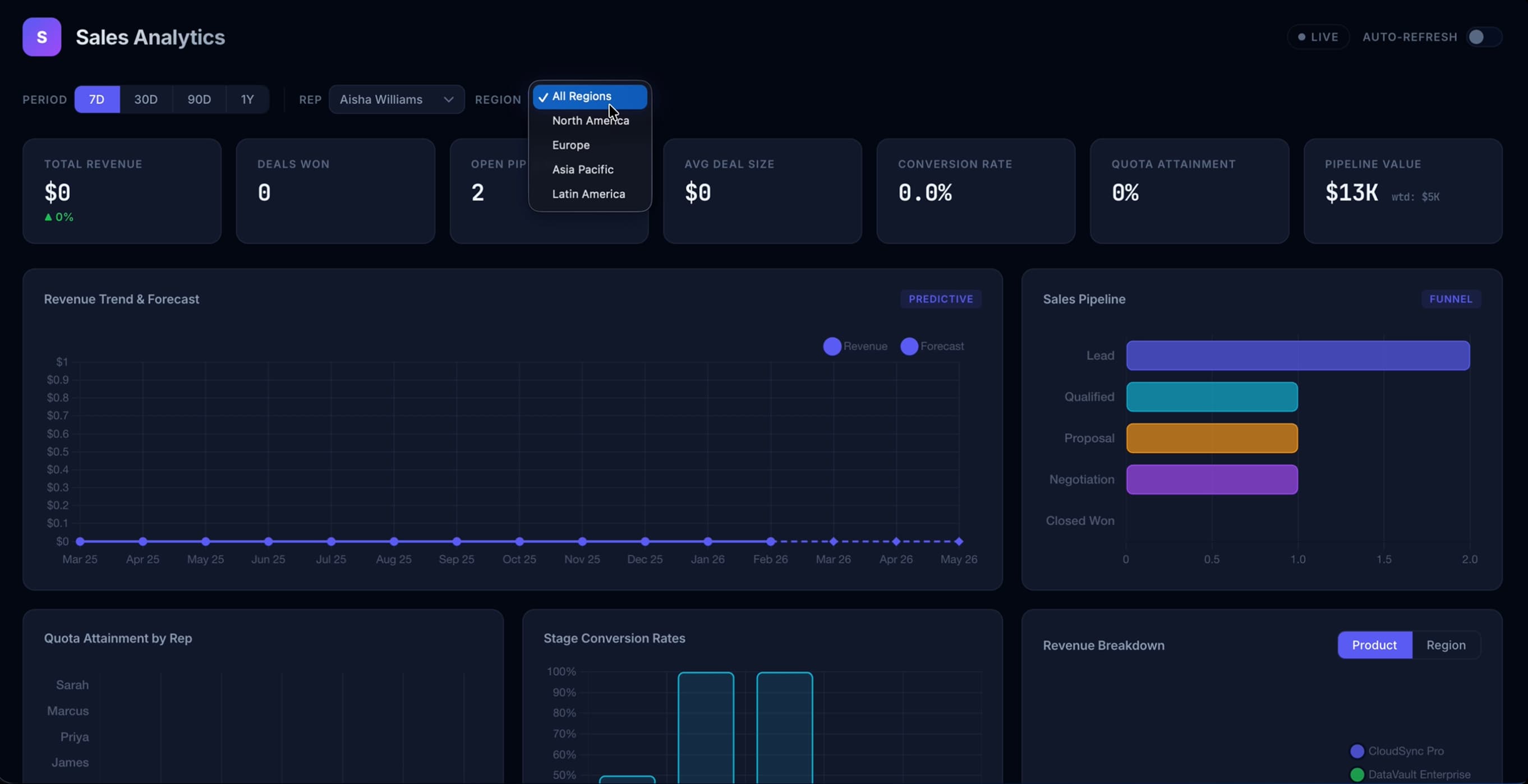Click the purple S app logo

[42, 37]
